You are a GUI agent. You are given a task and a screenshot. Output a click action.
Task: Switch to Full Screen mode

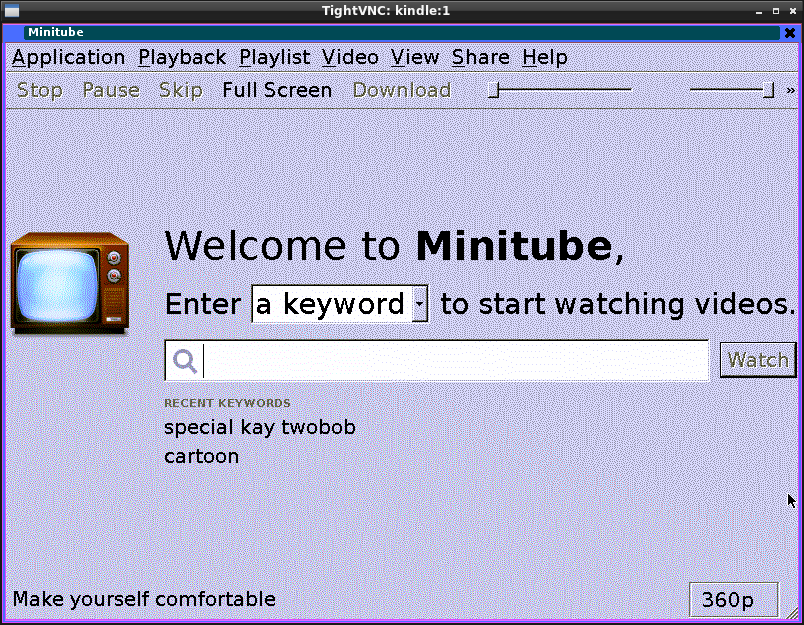(x=277, y=90)
